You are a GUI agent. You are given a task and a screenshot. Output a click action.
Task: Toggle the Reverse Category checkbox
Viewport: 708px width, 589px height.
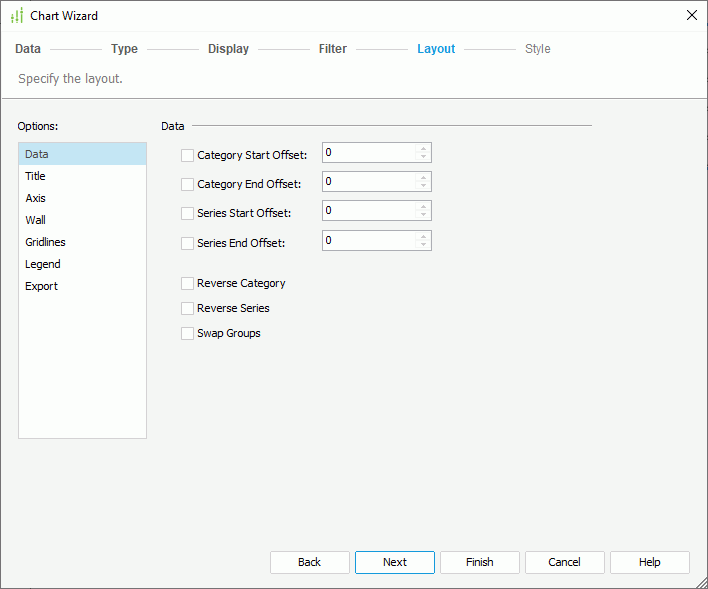point(187,283)
